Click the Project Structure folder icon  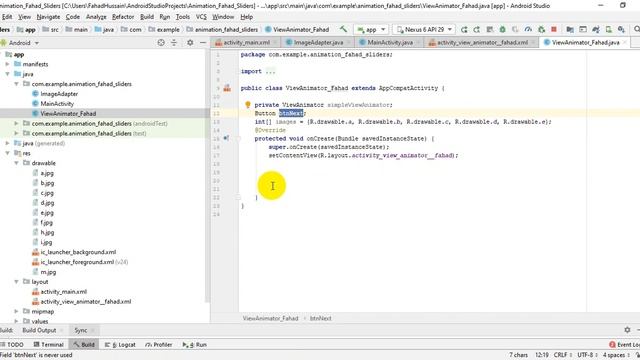[570, 29]
